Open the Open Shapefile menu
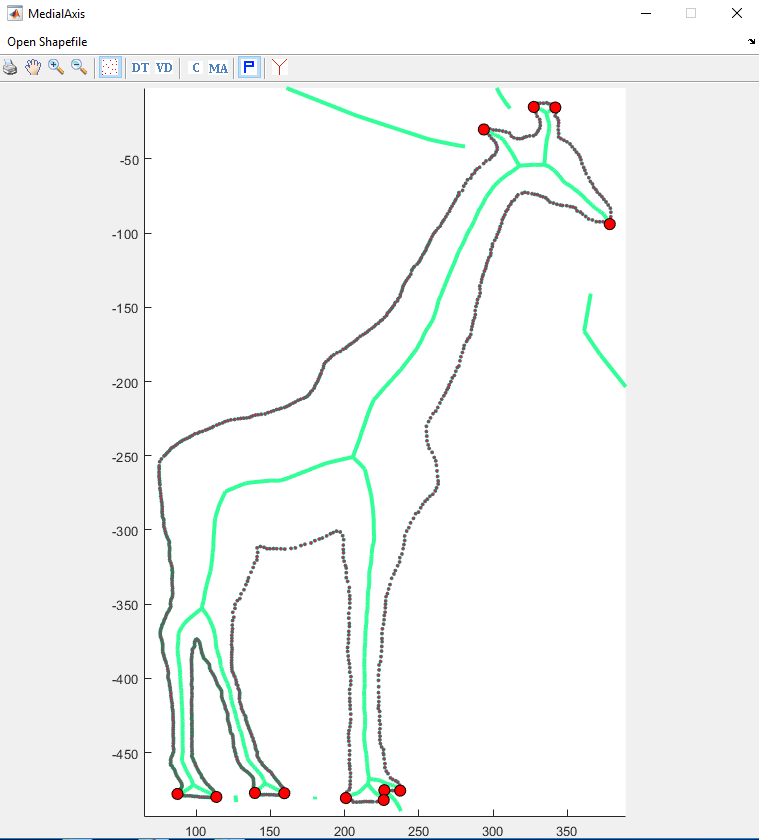Screen dimensions: 759x840 (x=47, y=42)
